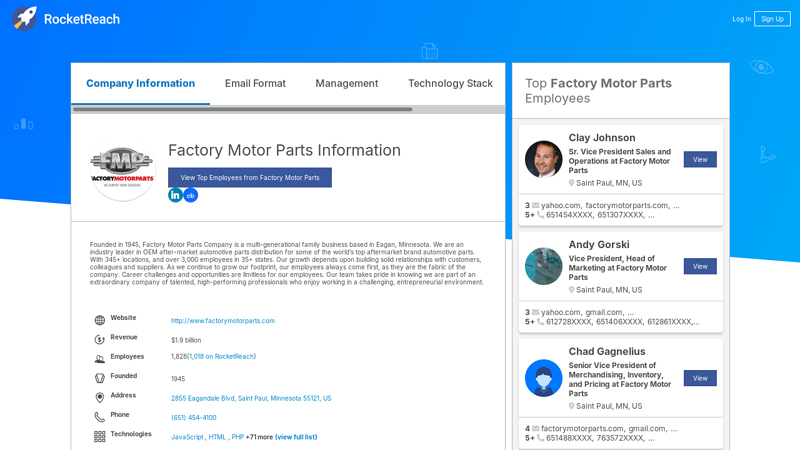Open the LinkedIn profile icon
800x450 pixels.
pyautogui.click(x=175, y=195)
